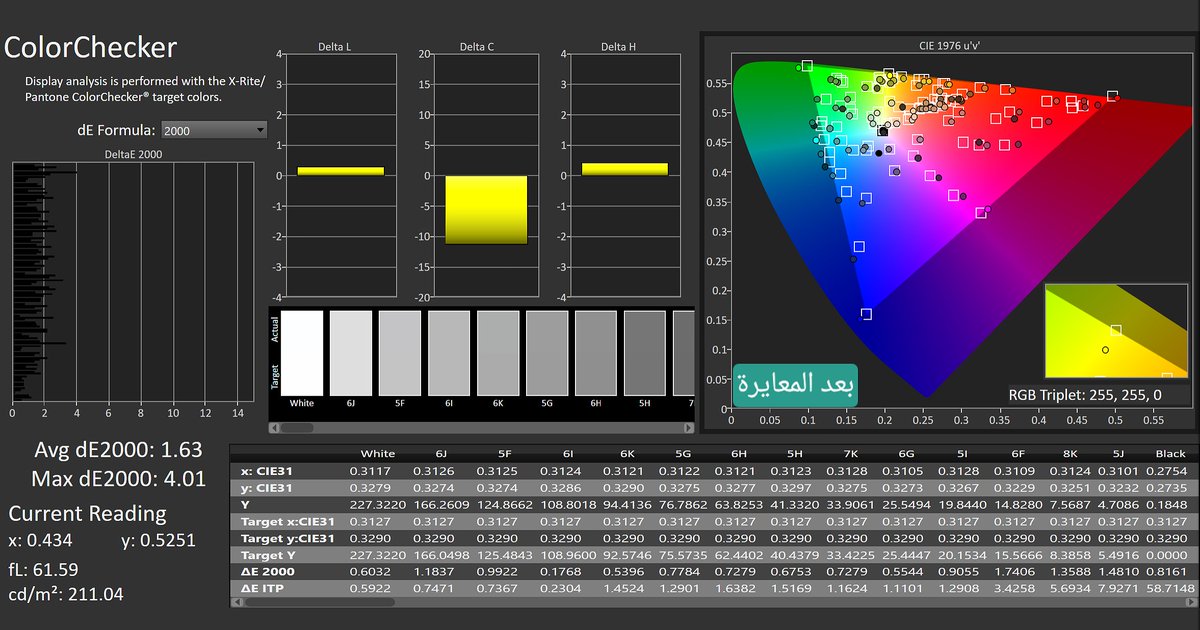Viewport: 1200px width, 630px height.
Task: Select the 5F gray swatch
Action: point(400,353)
